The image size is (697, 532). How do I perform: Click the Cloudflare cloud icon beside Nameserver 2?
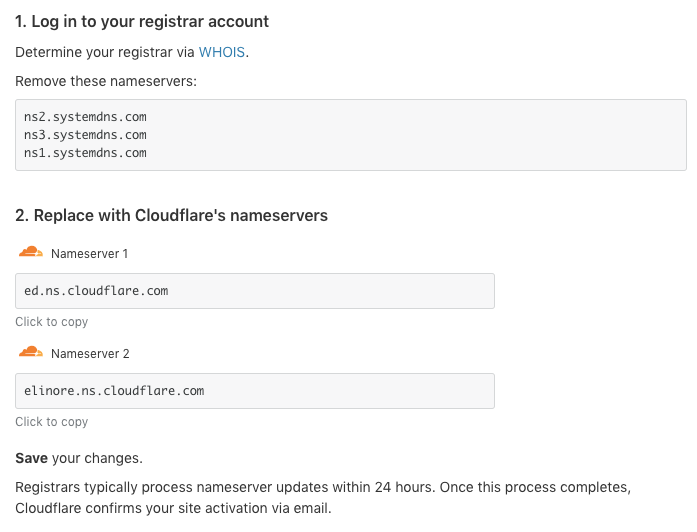click(x=31, y=352)
